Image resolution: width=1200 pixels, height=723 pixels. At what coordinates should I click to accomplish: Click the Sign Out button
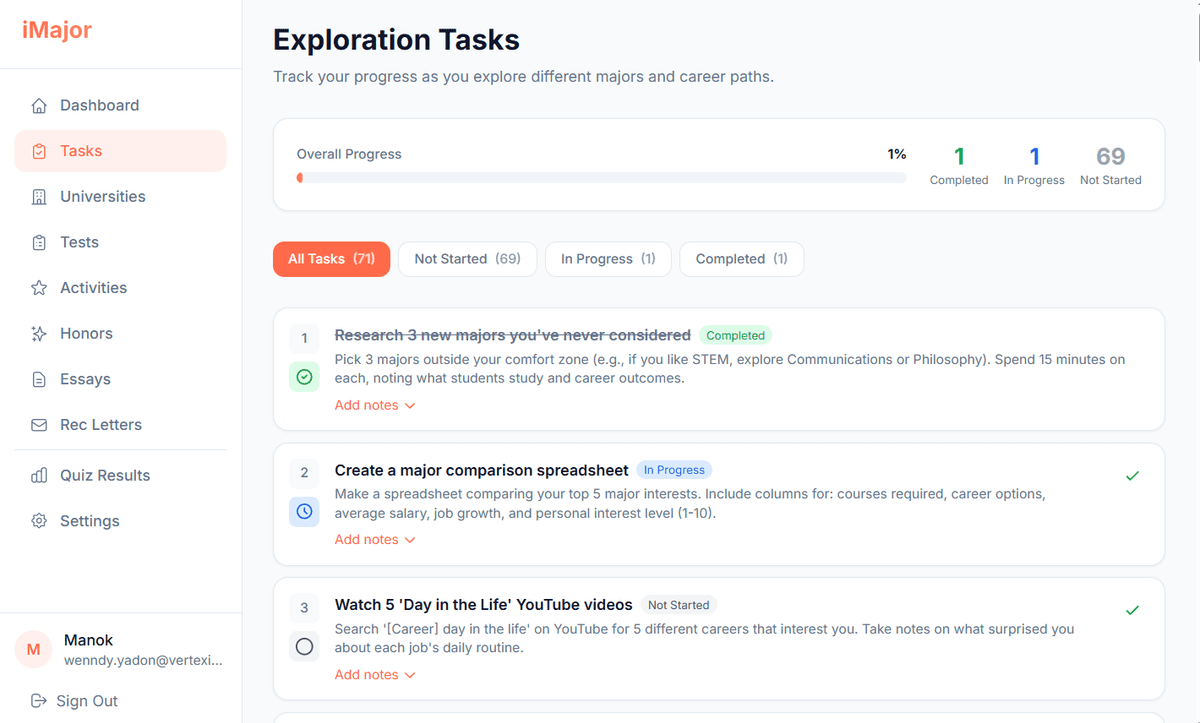coord(73,701)
